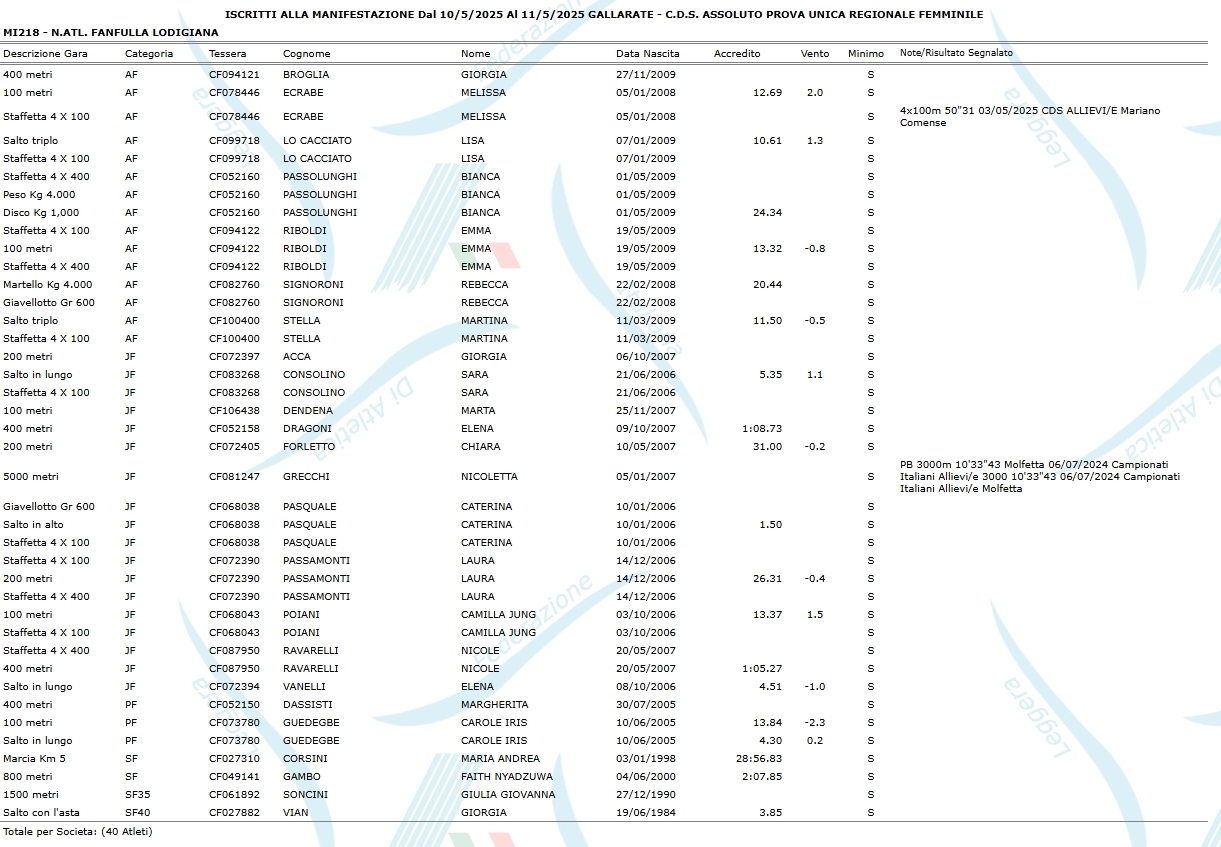This screenshot has height=847, width=1221.
Task: Click the accredited time '1:08.73'
Action: click(762, 429)
